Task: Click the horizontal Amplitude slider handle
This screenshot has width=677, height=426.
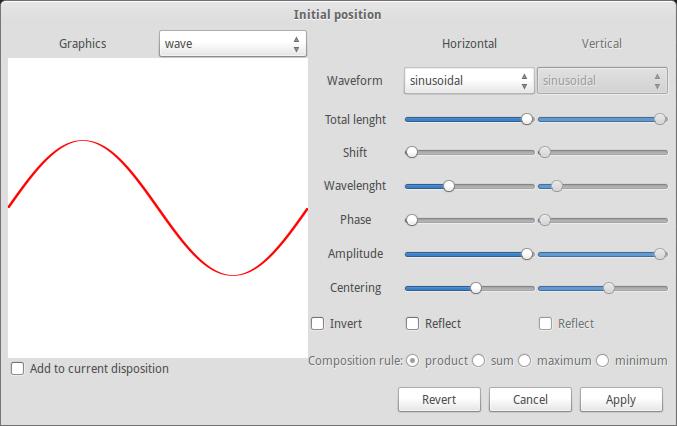Action: (527, 254)
